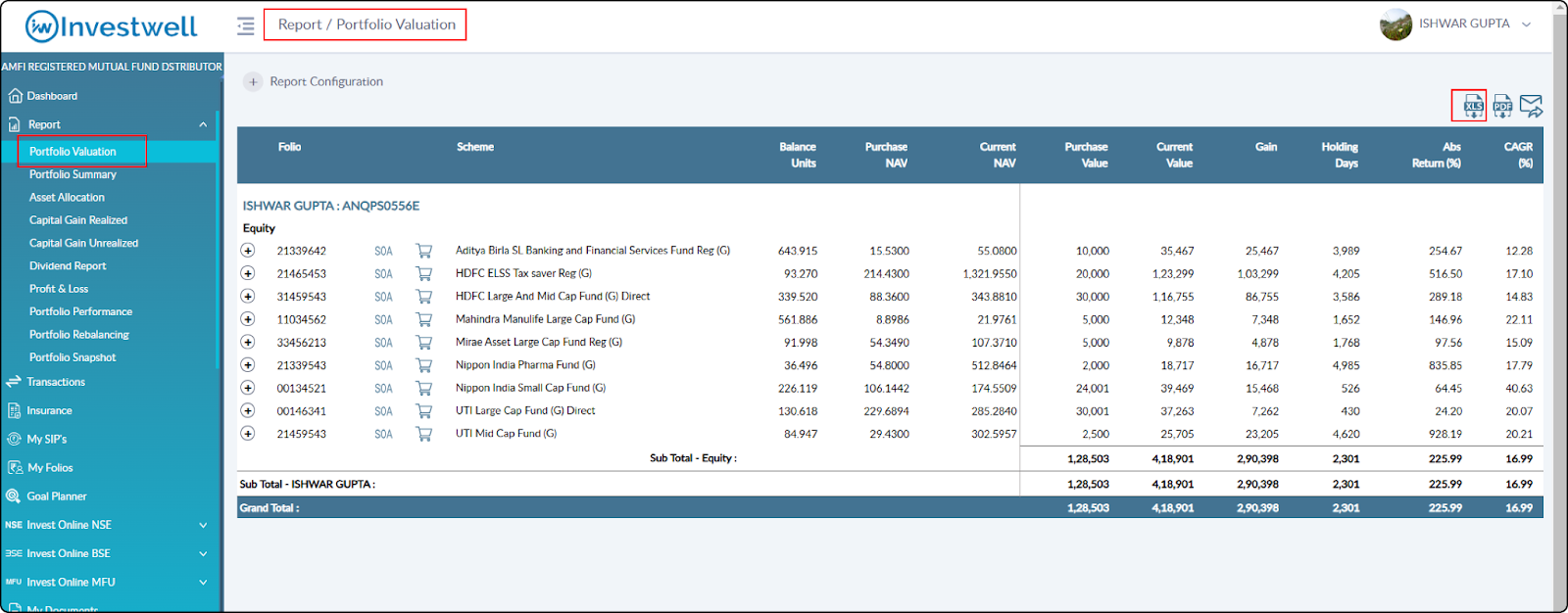
Task: Open Dividend Report
Action: (68, 266)
